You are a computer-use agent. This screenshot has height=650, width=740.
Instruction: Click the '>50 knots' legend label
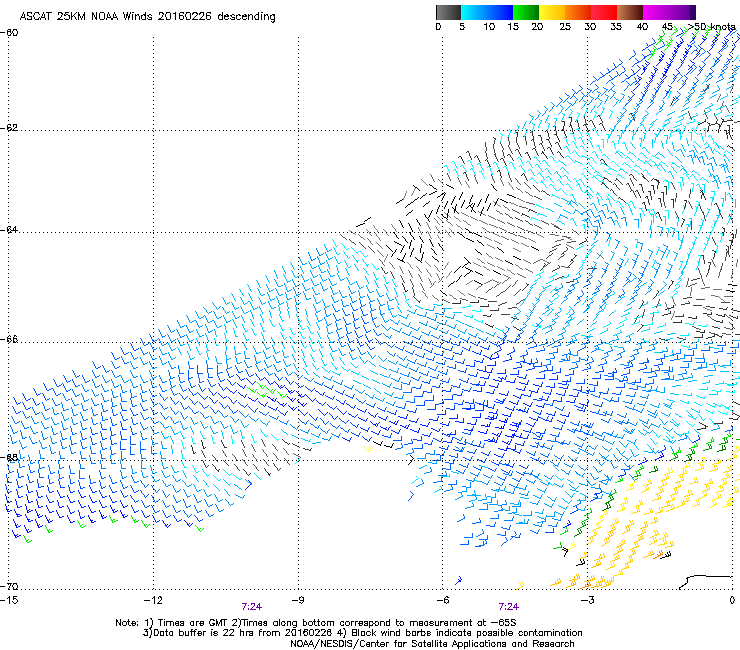pyautogui.click(x=711, y=27)
